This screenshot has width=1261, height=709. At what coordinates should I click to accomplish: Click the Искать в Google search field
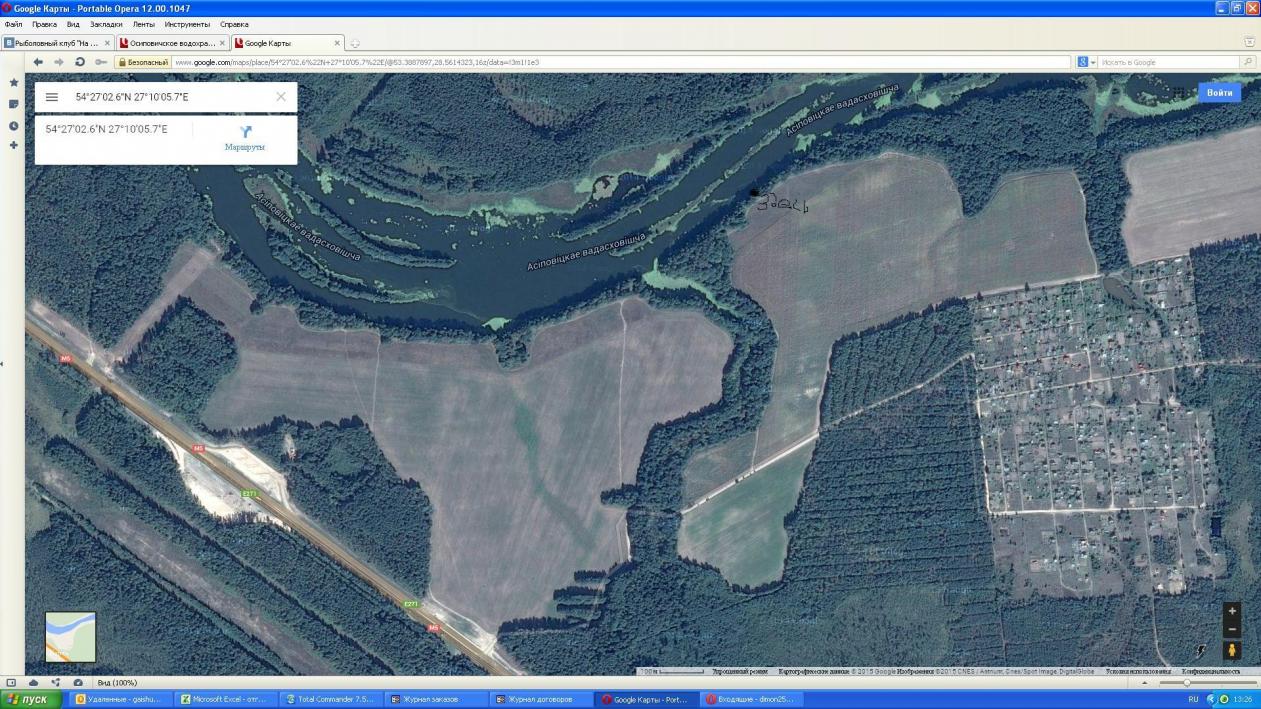(1165, 62)
